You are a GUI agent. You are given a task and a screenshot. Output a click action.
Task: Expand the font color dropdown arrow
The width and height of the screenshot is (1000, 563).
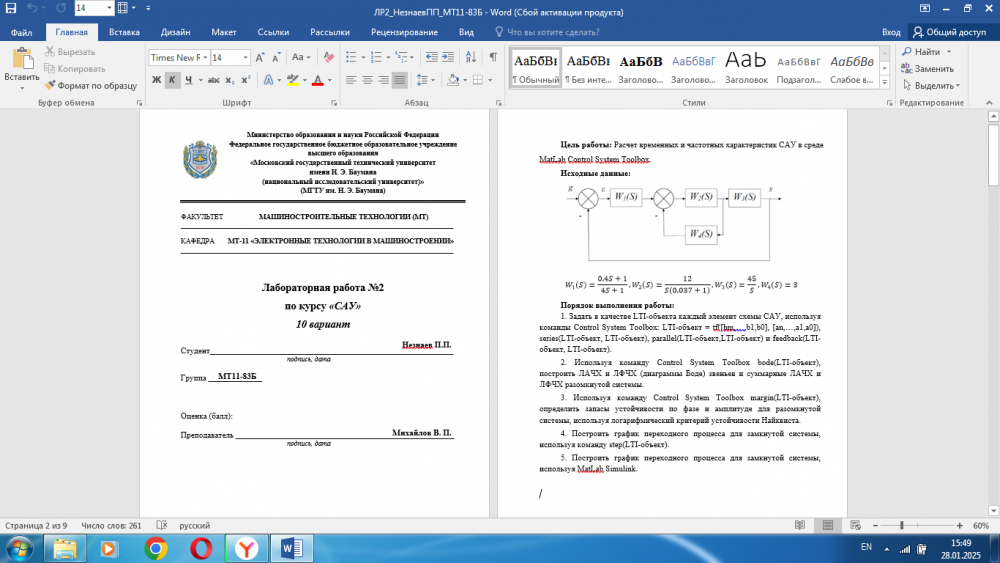point(331,80)
